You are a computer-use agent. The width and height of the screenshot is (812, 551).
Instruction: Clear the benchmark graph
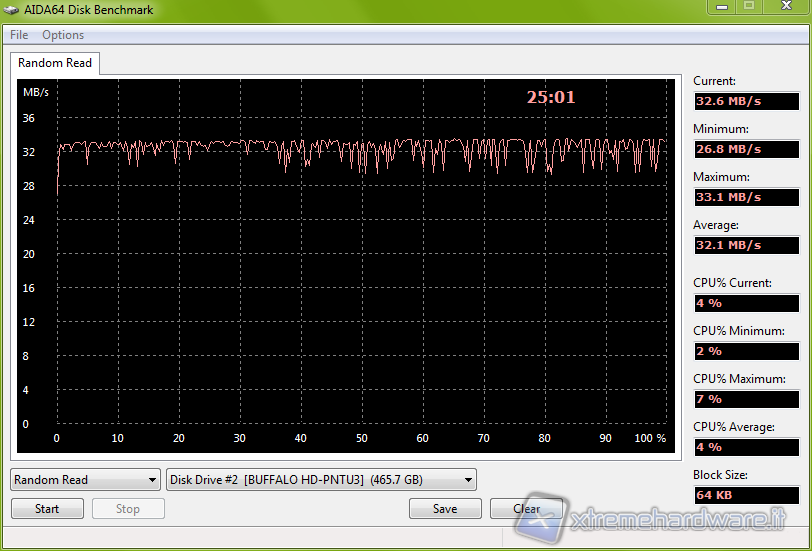[526, 509]
